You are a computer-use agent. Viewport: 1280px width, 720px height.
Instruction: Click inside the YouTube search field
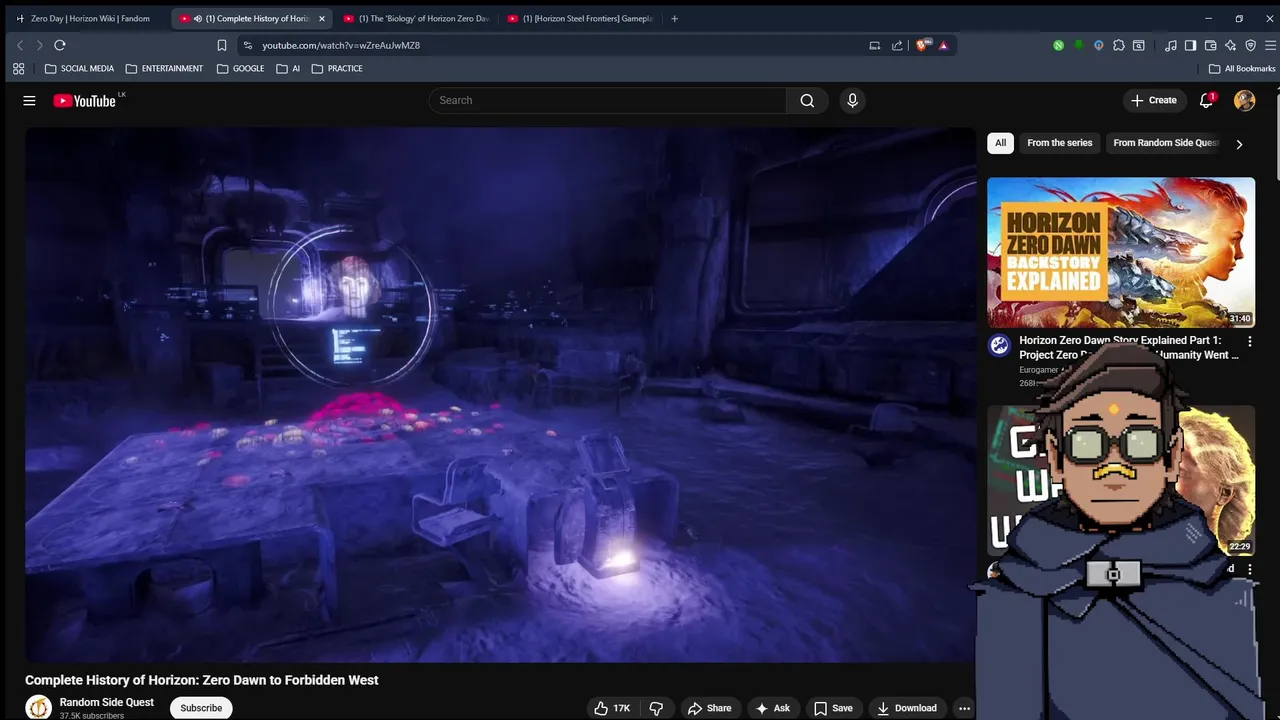click(x=608, y=100)
